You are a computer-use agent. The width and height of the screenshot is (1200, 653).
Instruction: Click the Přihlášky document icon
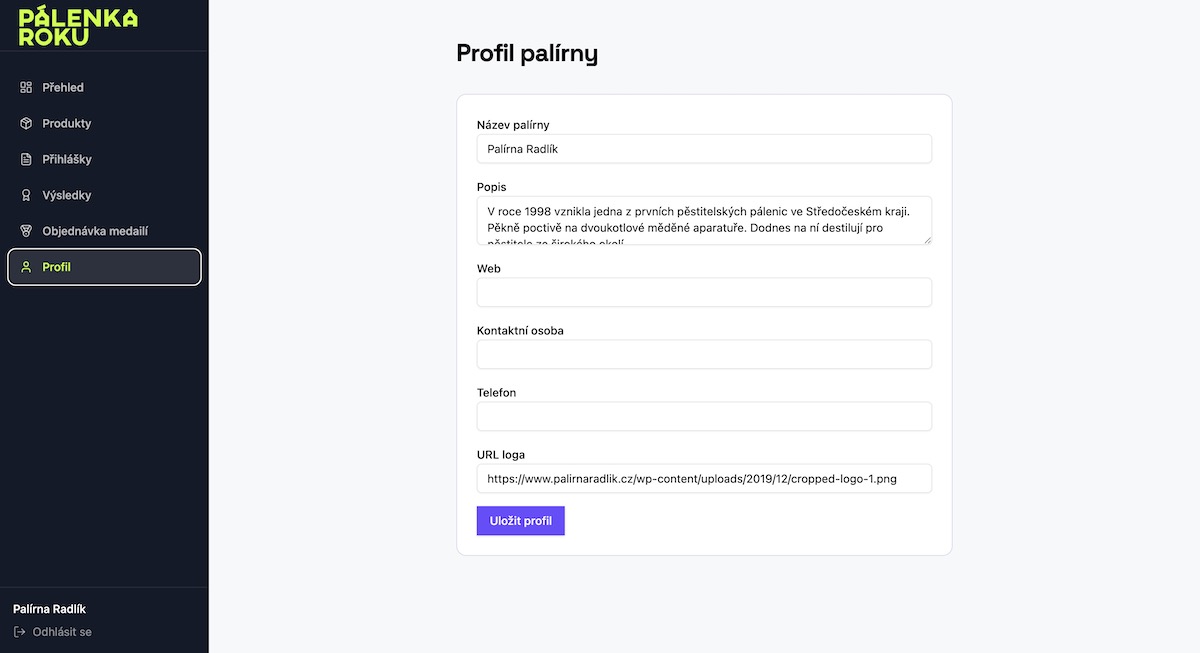[x=26, y=160]
